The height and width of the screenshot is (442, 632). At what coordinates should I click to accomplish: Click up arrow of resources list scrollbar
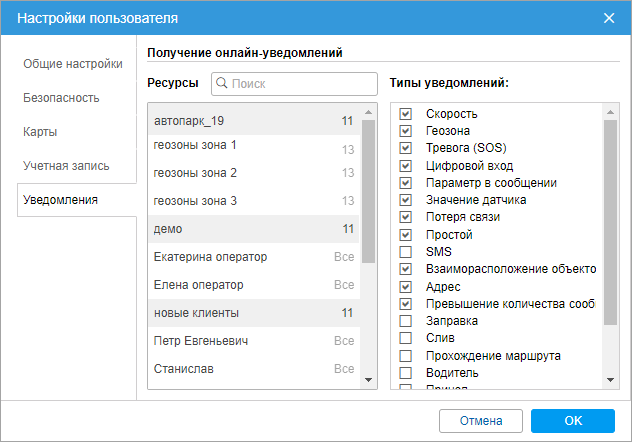(368, 112)
